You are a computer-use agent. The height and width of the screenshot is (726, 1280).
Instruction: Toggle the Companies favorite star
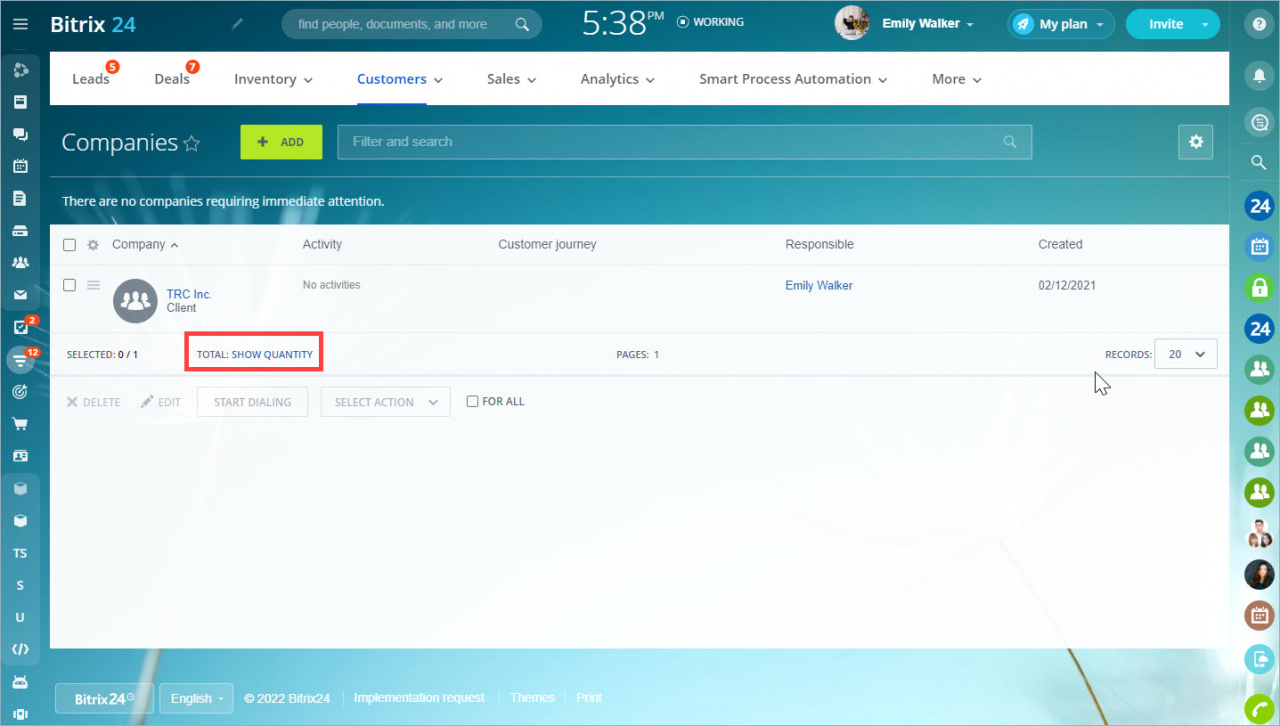click(x=192, y=144)
